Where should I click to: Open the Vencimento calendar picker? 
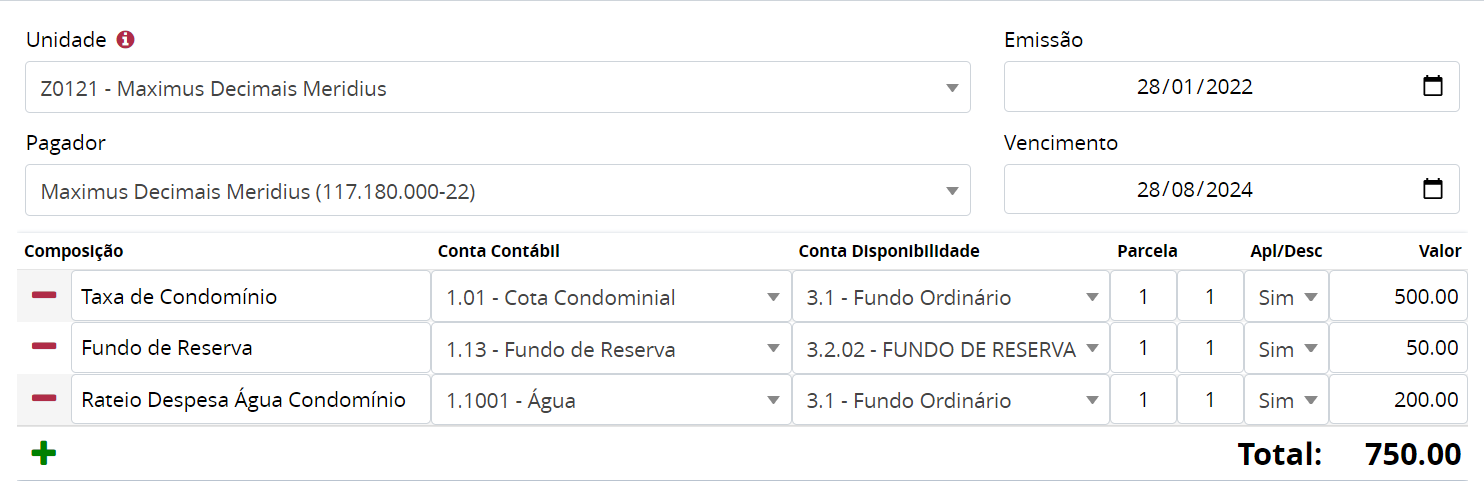pyautogui.click(x=1433, y=189)
